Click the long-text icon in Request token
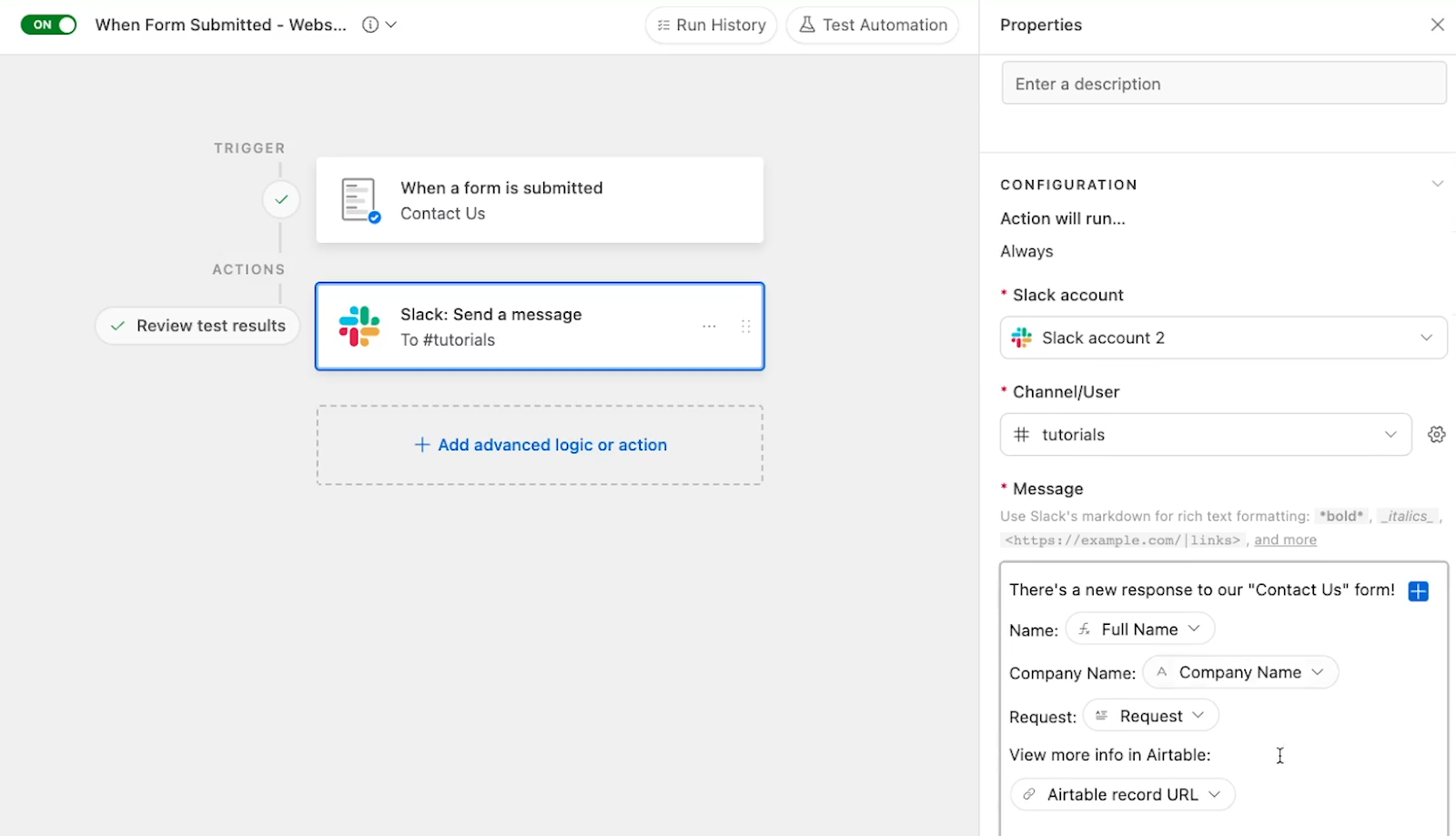This screenshot has width=1456, height=836. click(x=1102, y=716)
